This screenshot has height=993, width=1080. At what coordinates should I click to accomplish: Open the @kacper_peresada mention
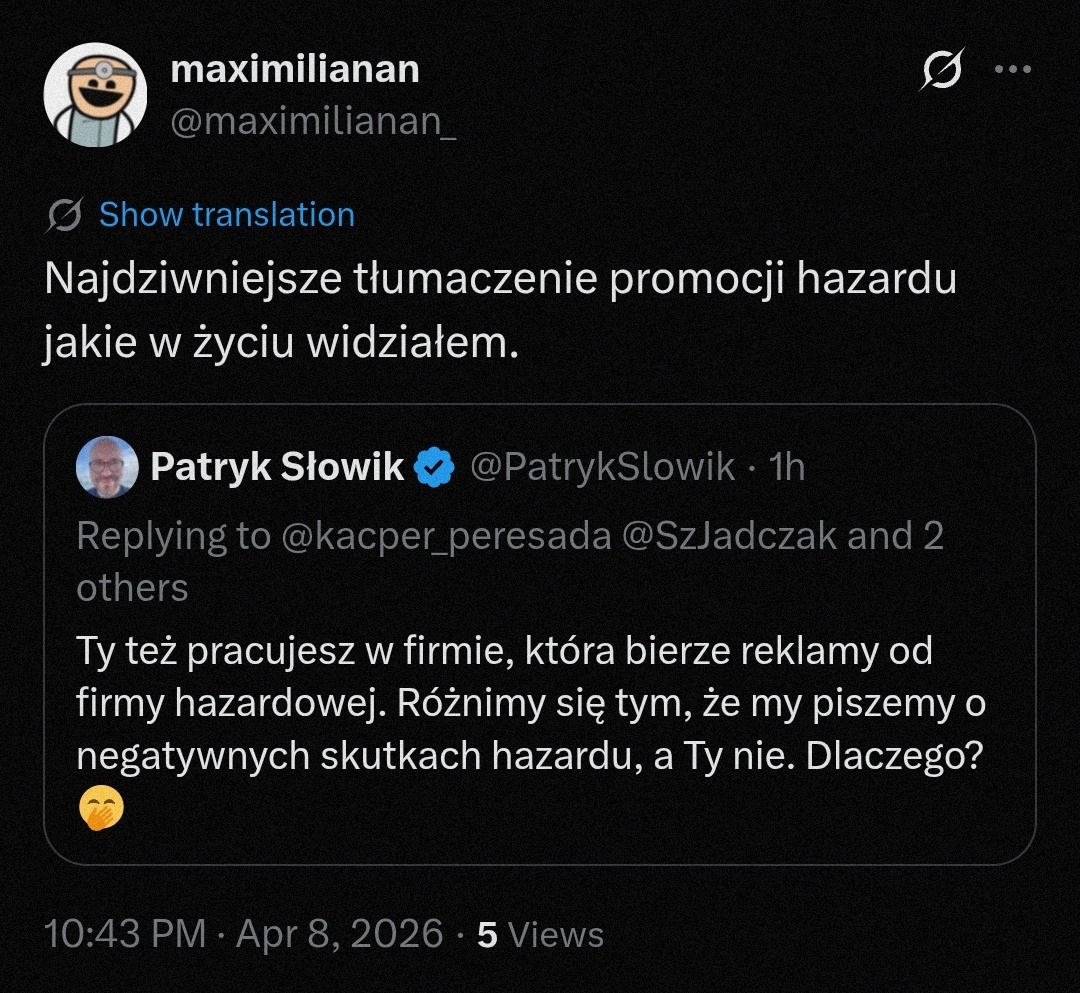[446, 537]
